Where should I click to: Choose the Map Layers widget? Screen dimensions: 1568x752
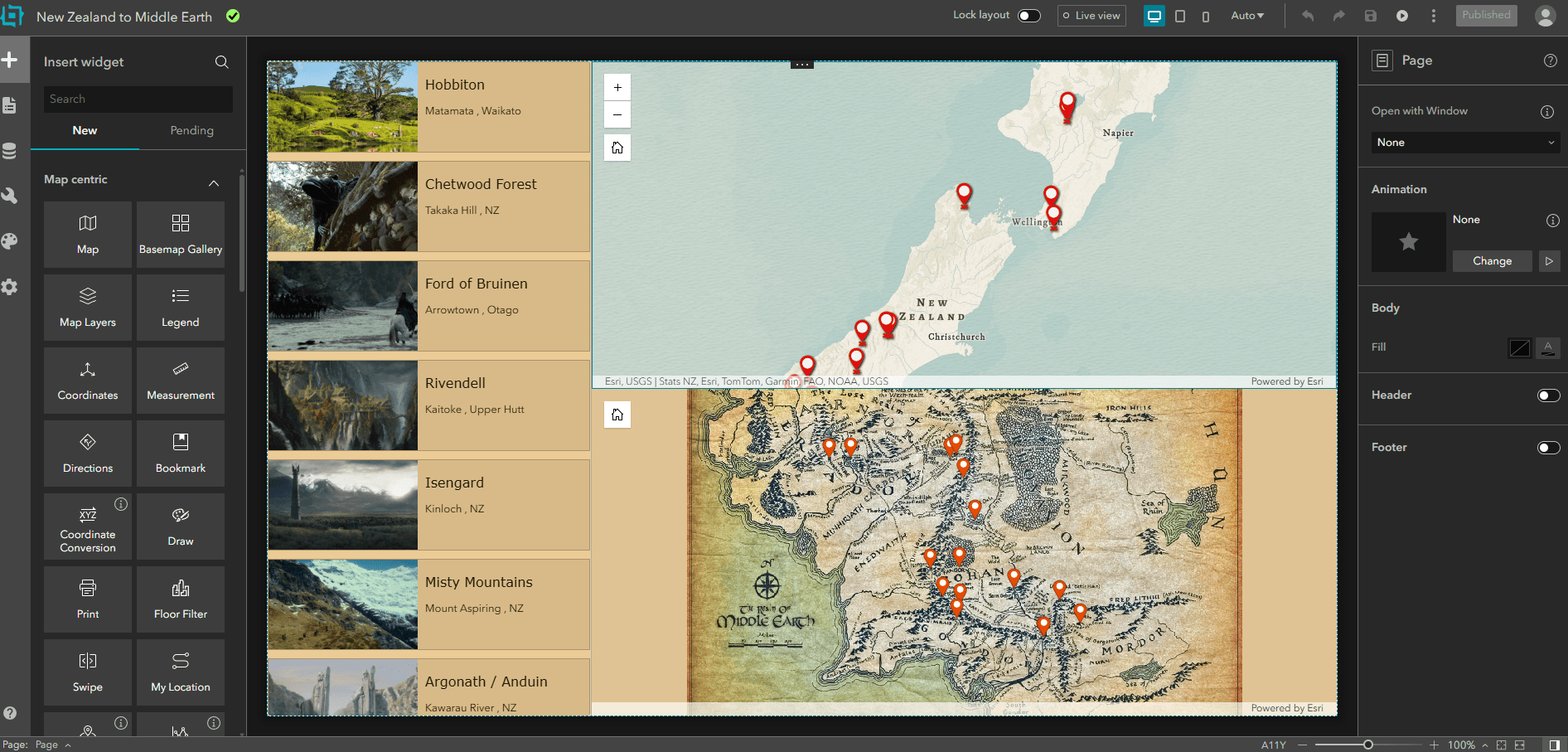click(88, 308)
